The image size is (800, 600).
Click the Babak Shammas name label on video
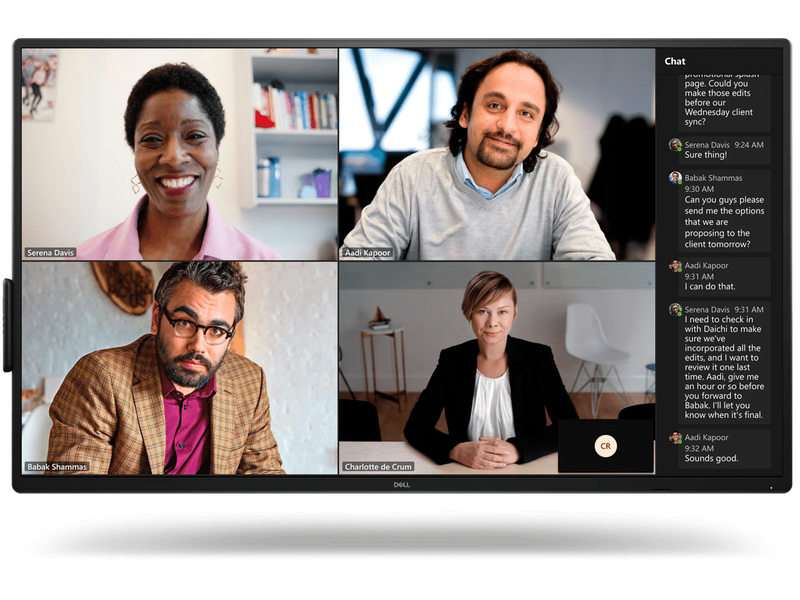click(58, 466)
